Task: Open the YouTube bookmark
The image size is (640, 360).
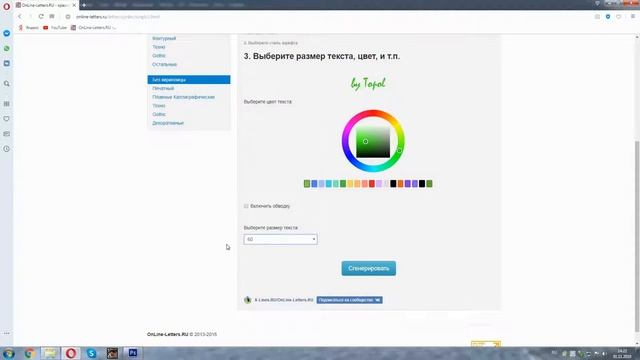Action: (55, 28)
